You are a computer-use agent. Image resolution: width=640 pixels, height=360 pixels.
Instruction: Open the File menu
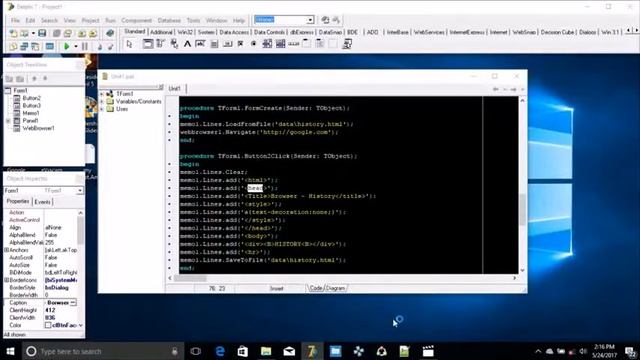[x=15, y=20]
